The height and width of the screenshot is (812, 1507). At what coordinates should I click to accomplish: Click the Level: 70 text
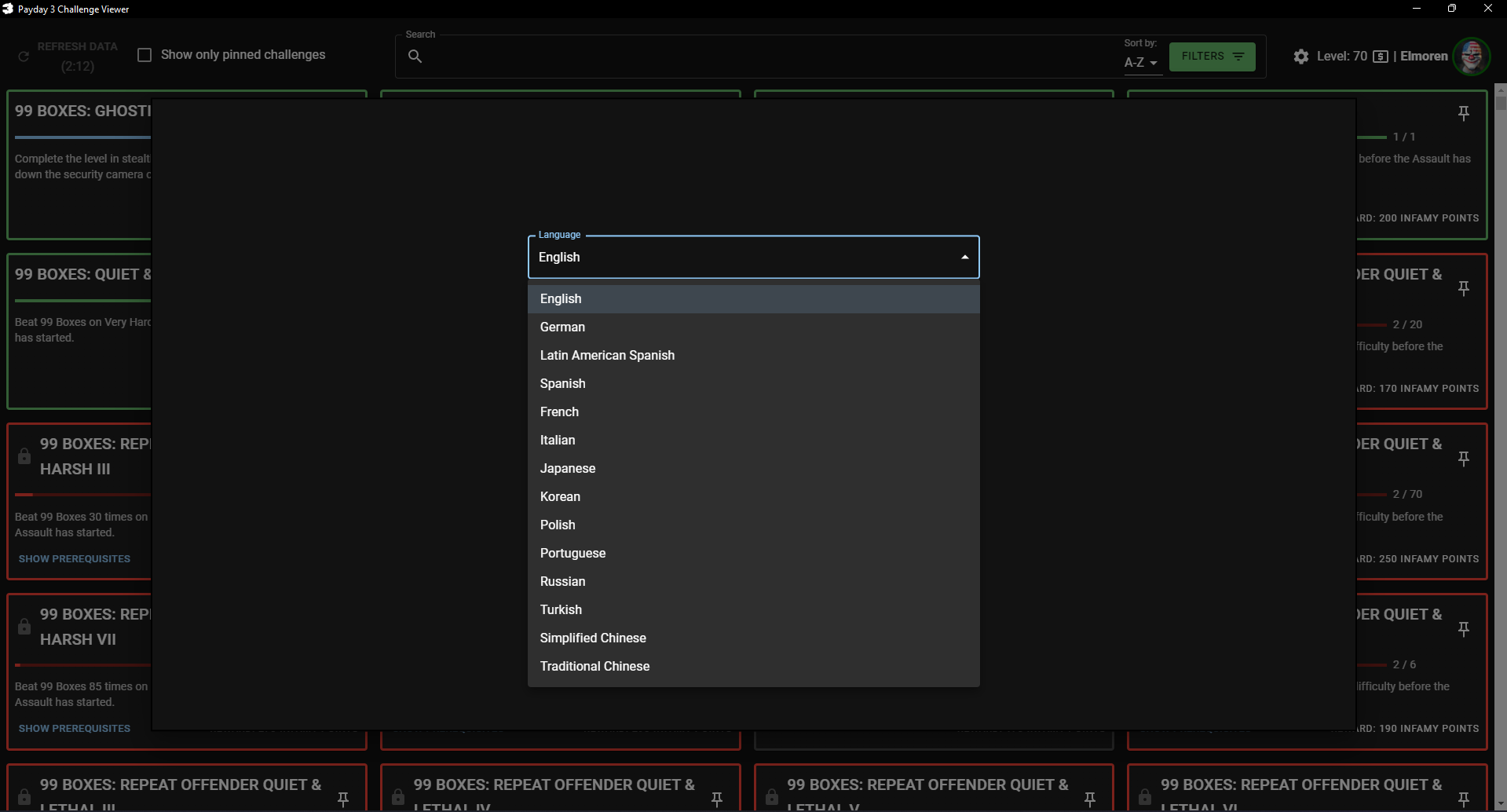(x=1342, y=57)
